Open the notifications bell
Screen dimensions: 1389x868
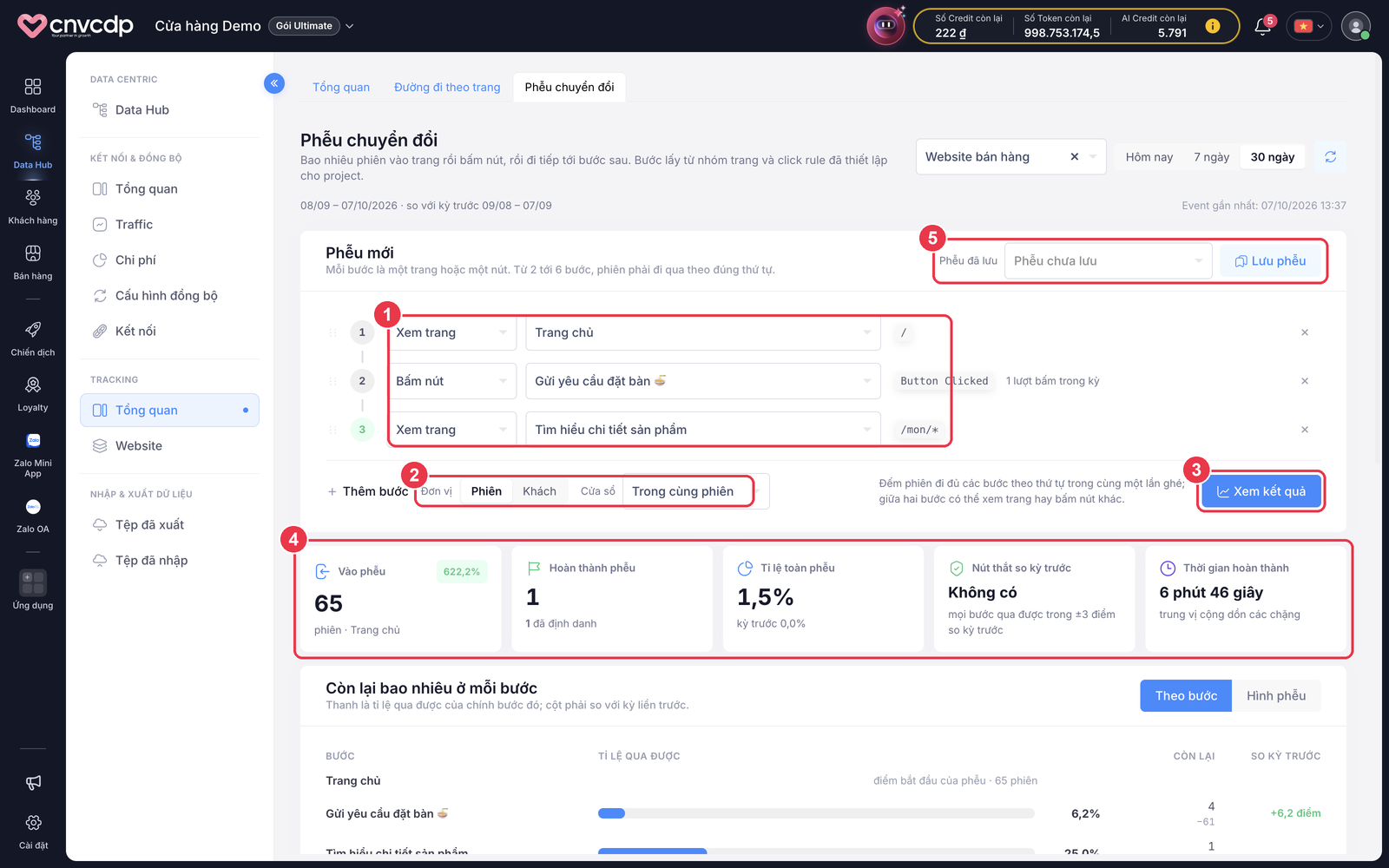click(1263, 26)
